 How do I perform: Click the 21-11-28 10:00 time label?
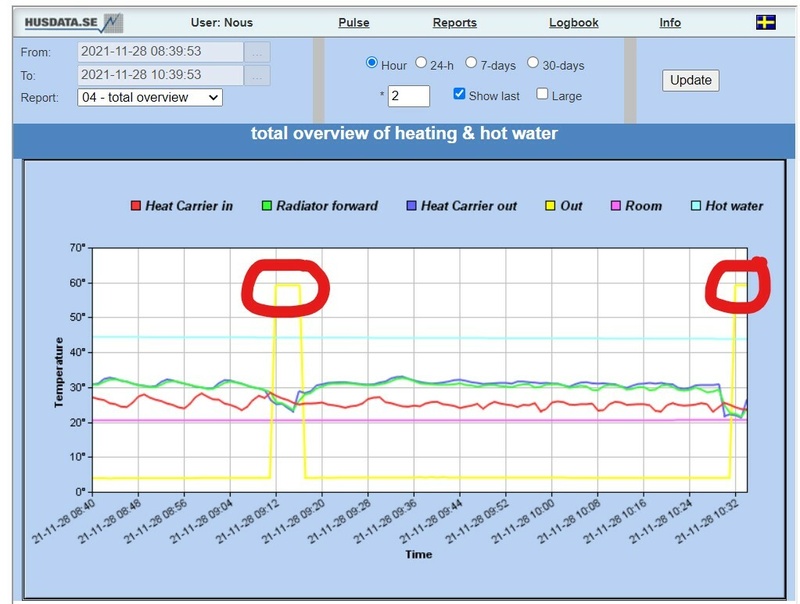523,520
